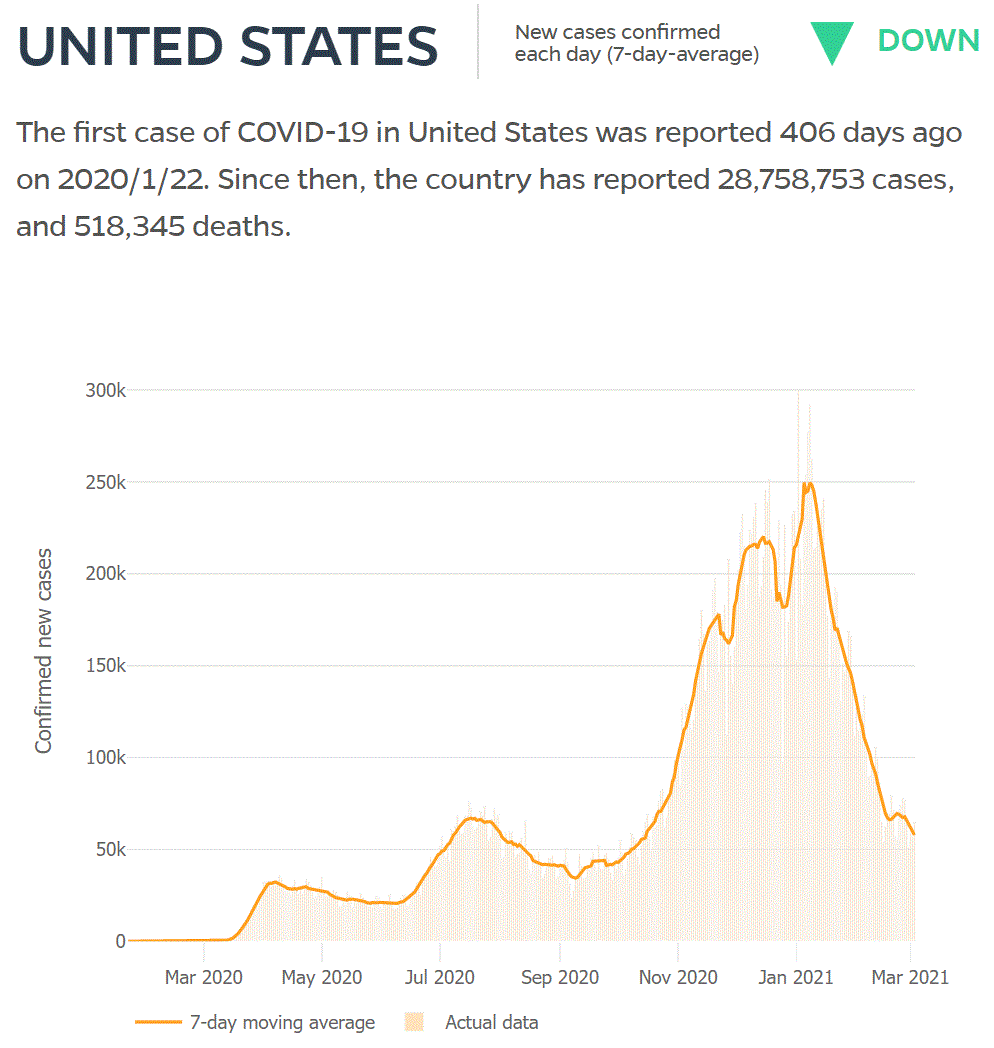Click the 250k y-axis tick label

click(106, 483)
